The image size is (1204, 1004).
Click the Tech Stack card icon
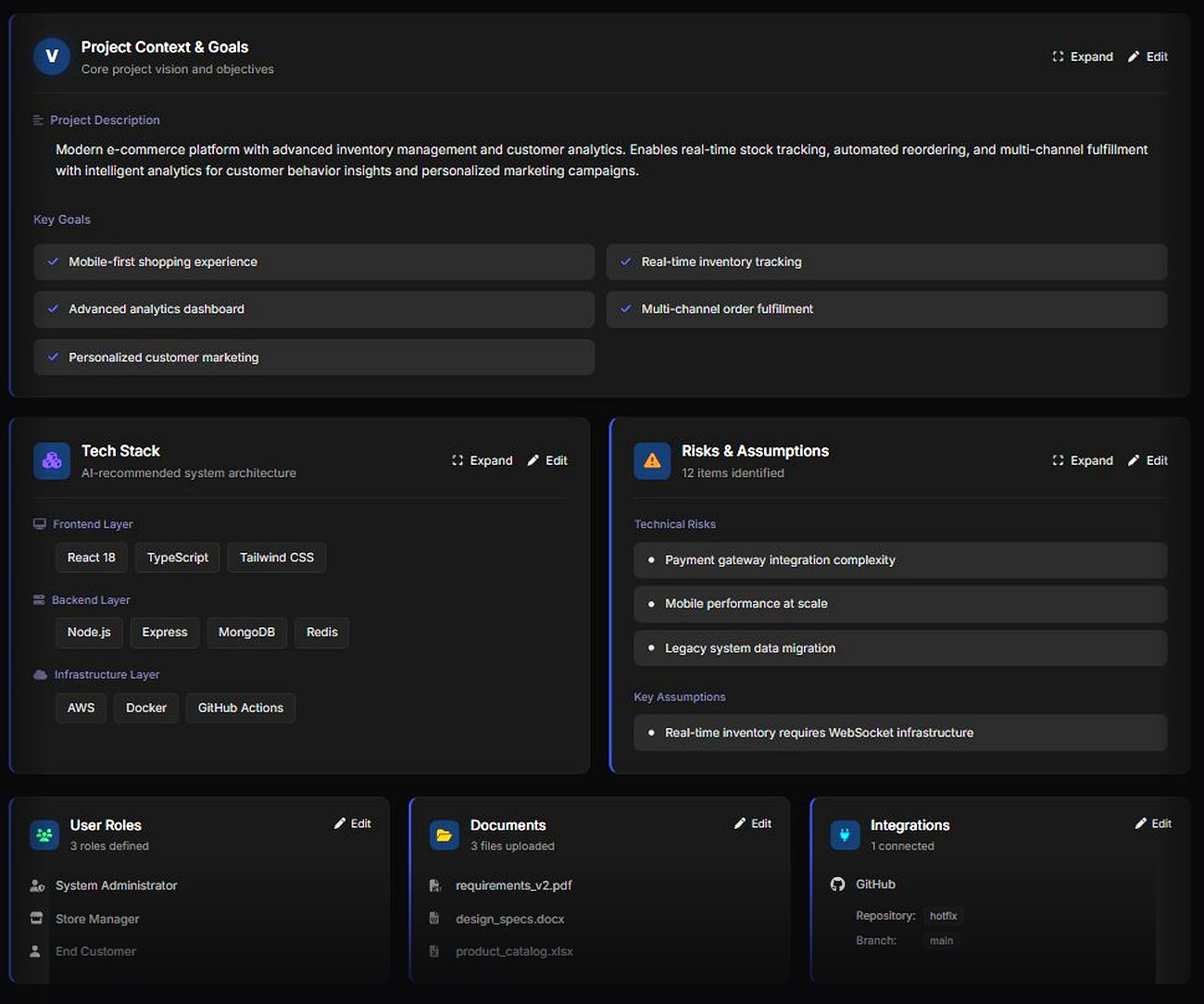(52, 460)
